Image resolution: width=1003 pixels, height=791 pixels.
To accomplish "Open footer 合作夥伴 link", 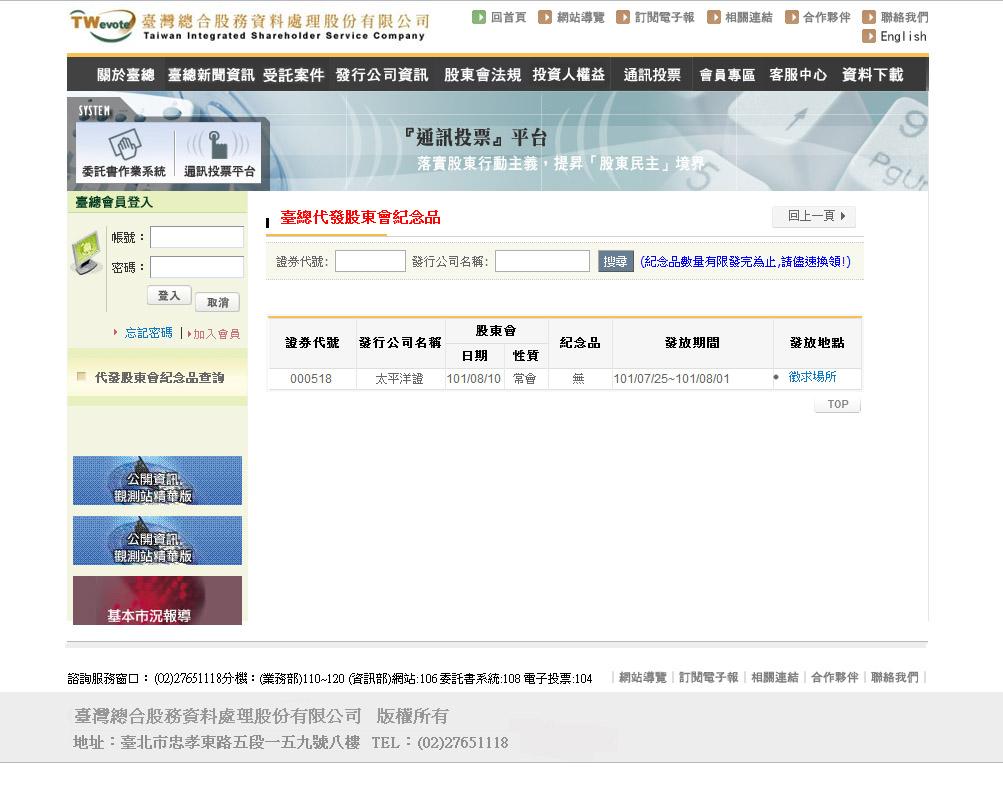I will tap(835, 677).
